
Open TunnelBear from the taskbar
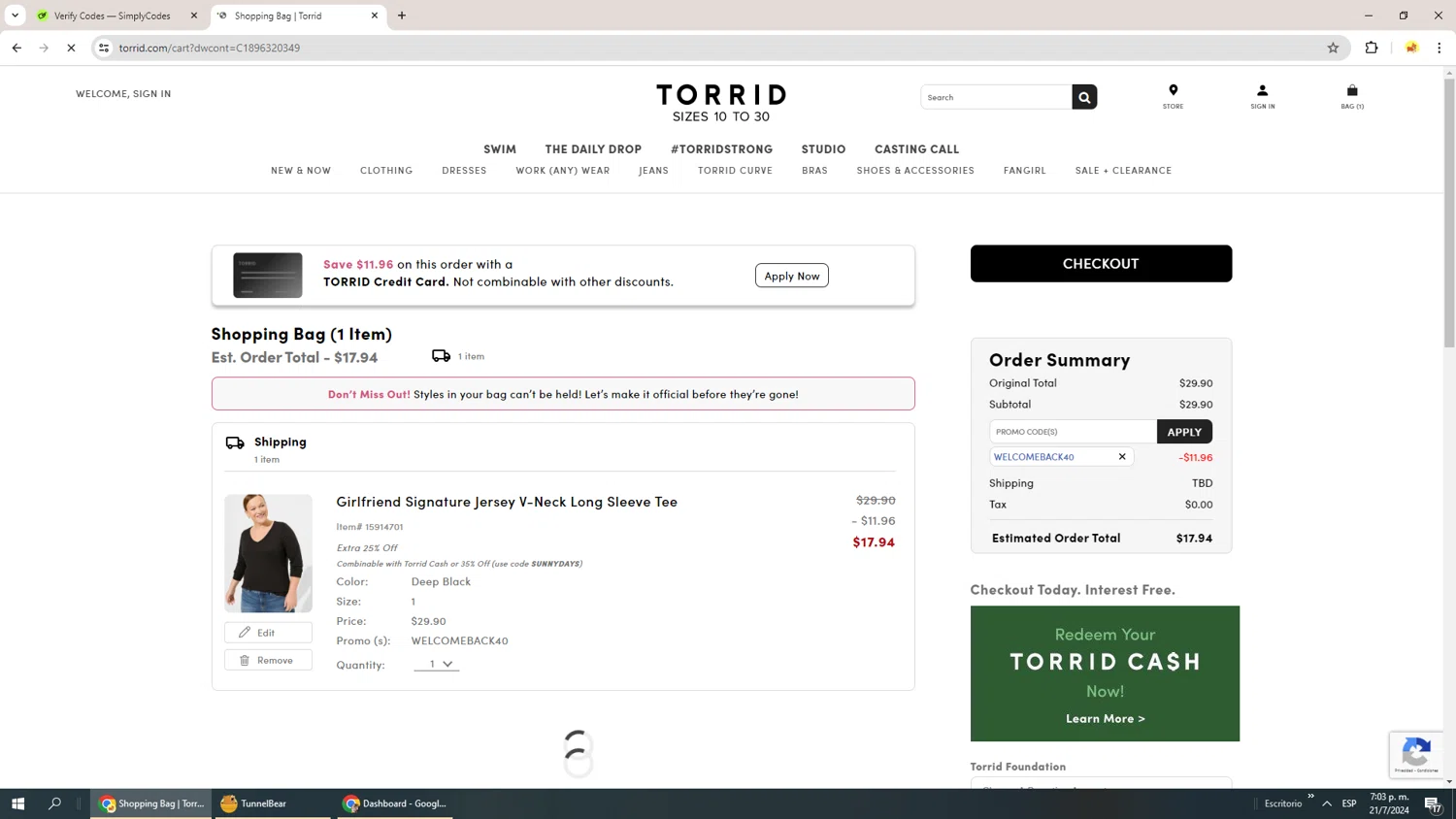(x=254, y=803)
